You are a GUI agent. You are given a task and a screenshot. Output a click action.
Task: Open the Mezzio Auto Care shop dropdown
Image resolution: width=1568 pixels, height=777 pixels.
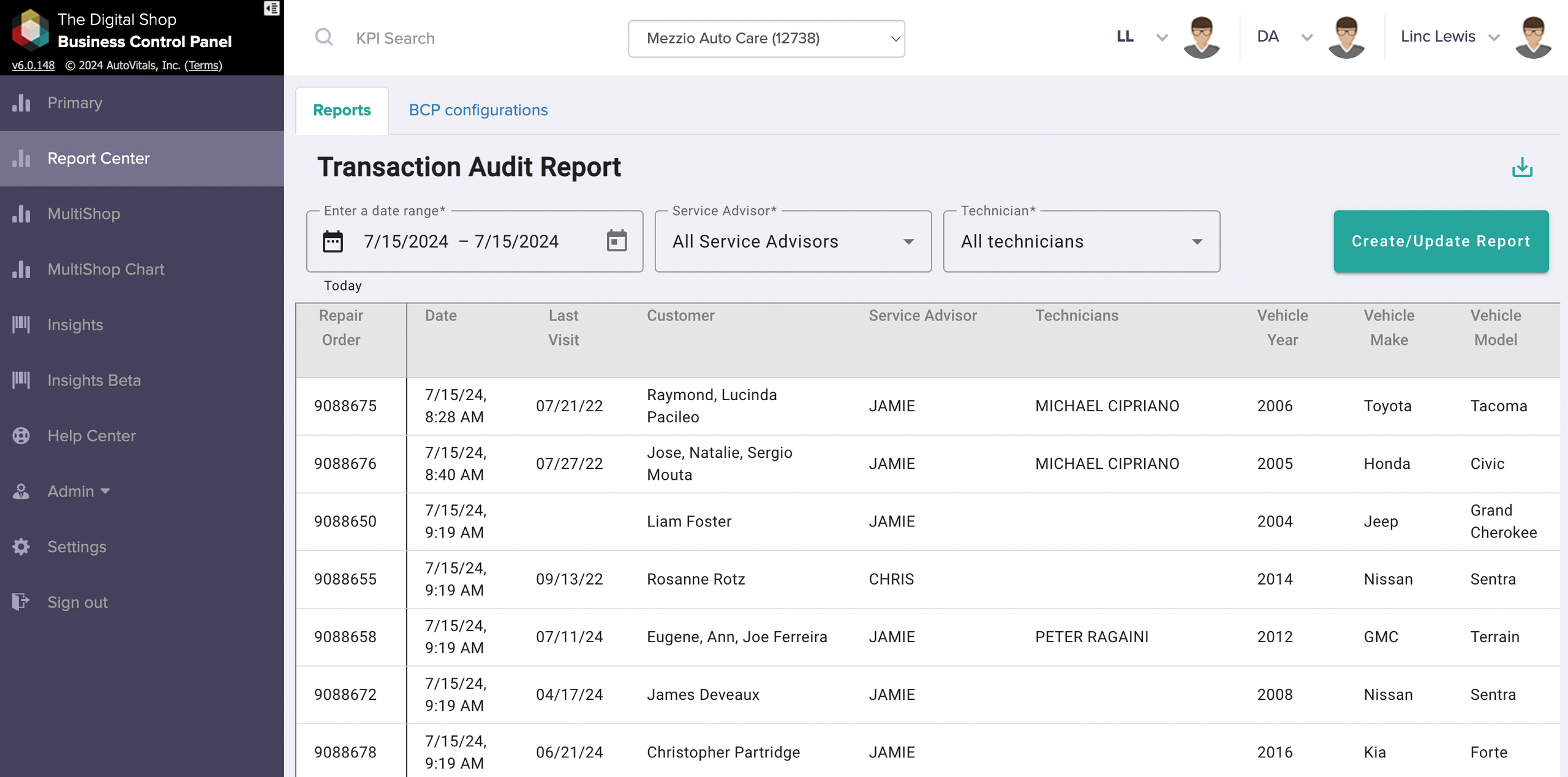pos(766,39)
